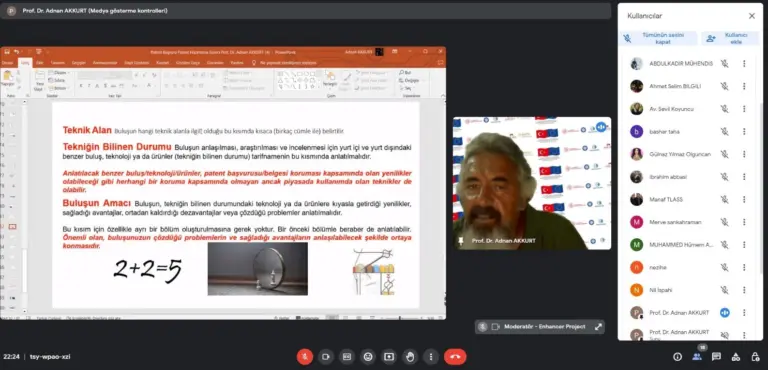
Task: Toggle the people panel icon
Action: pos(696,357)
